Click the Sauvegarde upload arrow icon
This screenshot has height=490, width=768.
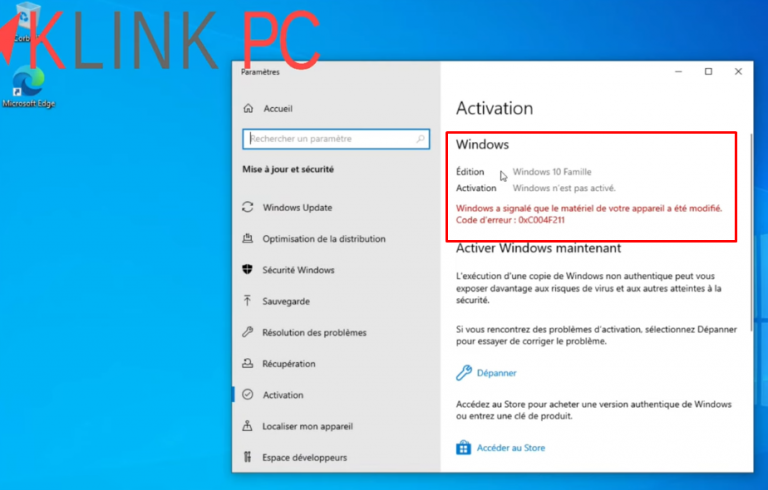coord(247,300)
